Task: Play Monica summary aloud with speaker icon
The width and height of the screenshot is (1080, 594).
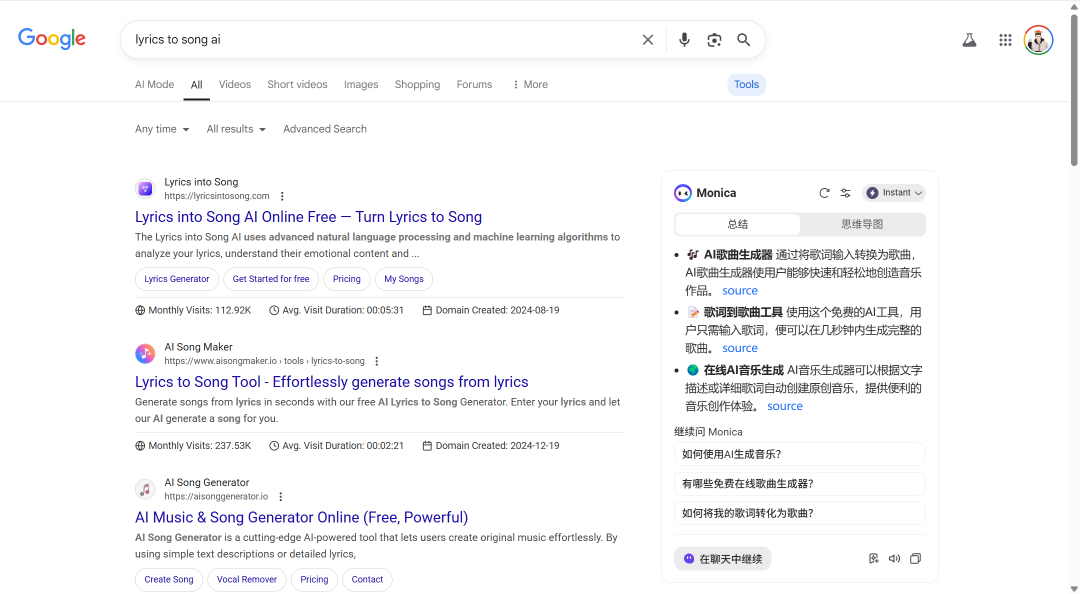Action: [x=894, y=559]
